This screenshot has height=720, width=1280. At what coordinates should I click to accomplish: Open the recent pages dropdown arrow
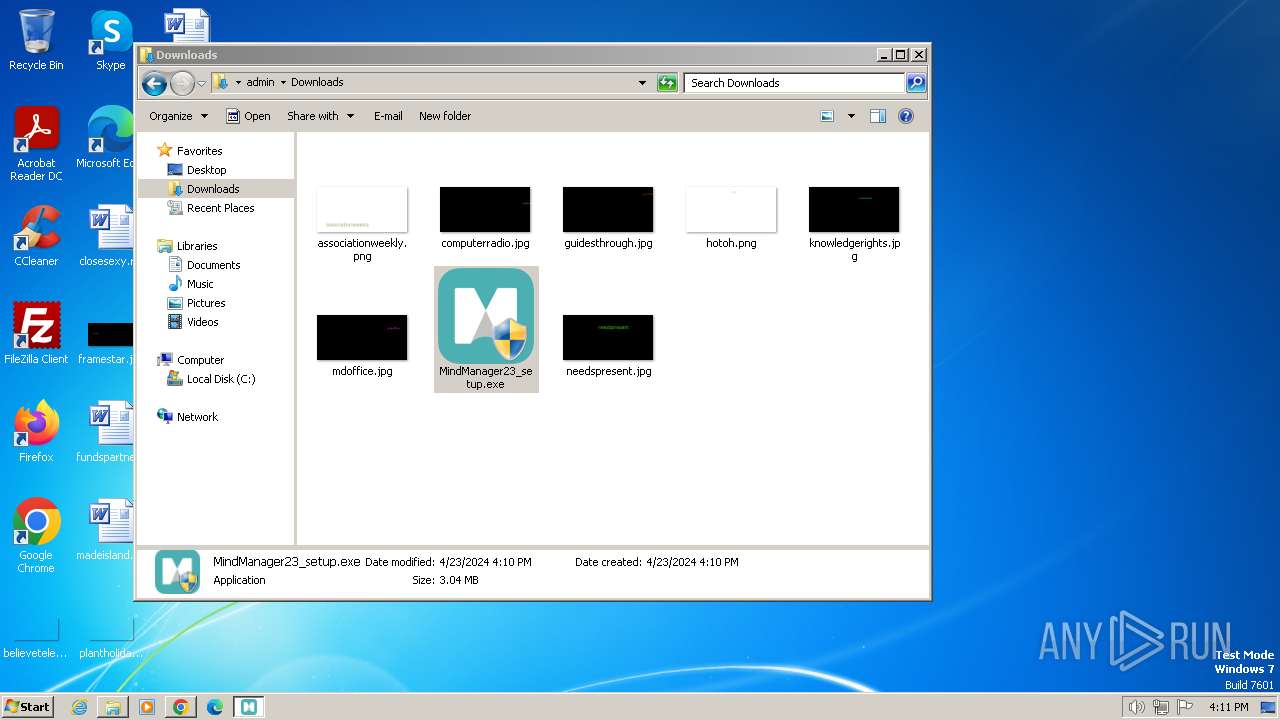click(202, 83)
